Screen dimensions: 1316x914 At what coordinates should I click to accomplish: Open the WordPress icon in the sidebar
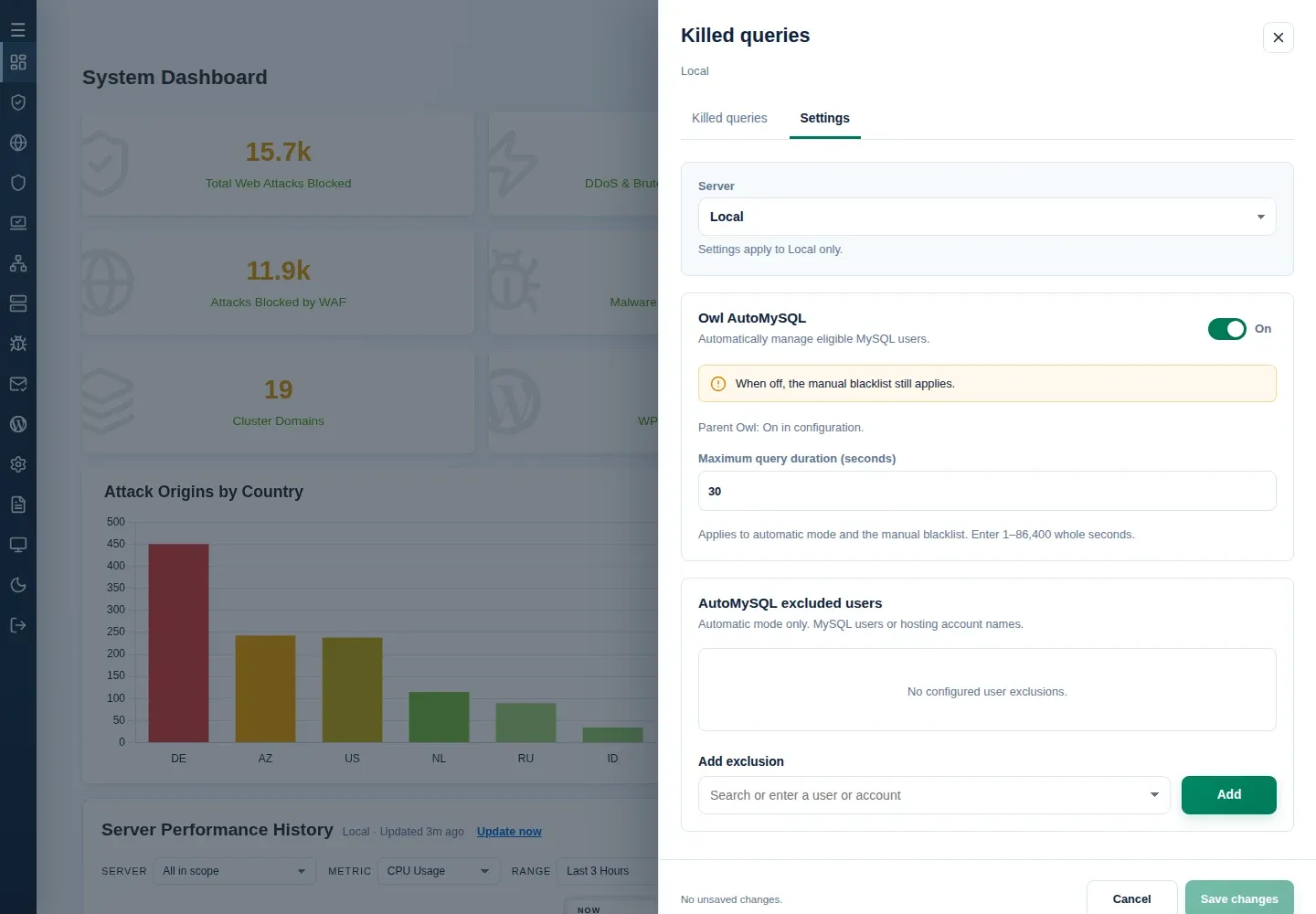pyautogui.click(x=17, y=424)
